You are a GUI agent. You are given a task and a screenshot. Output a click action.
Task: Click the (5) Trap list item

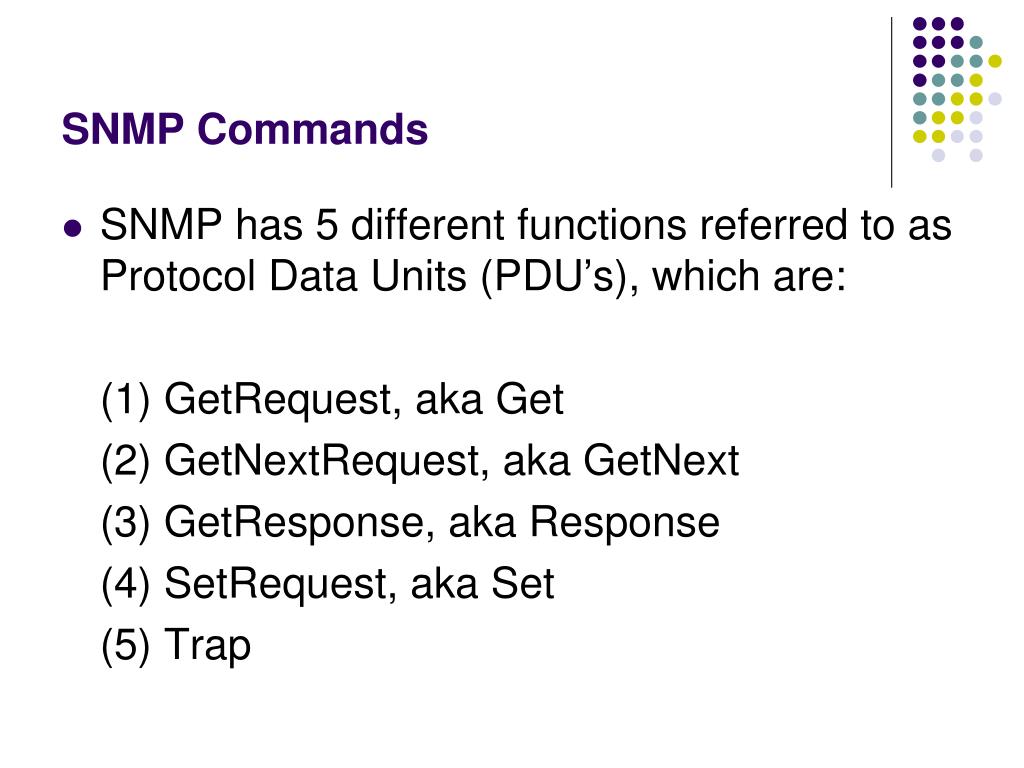click(x=176, y=645)
